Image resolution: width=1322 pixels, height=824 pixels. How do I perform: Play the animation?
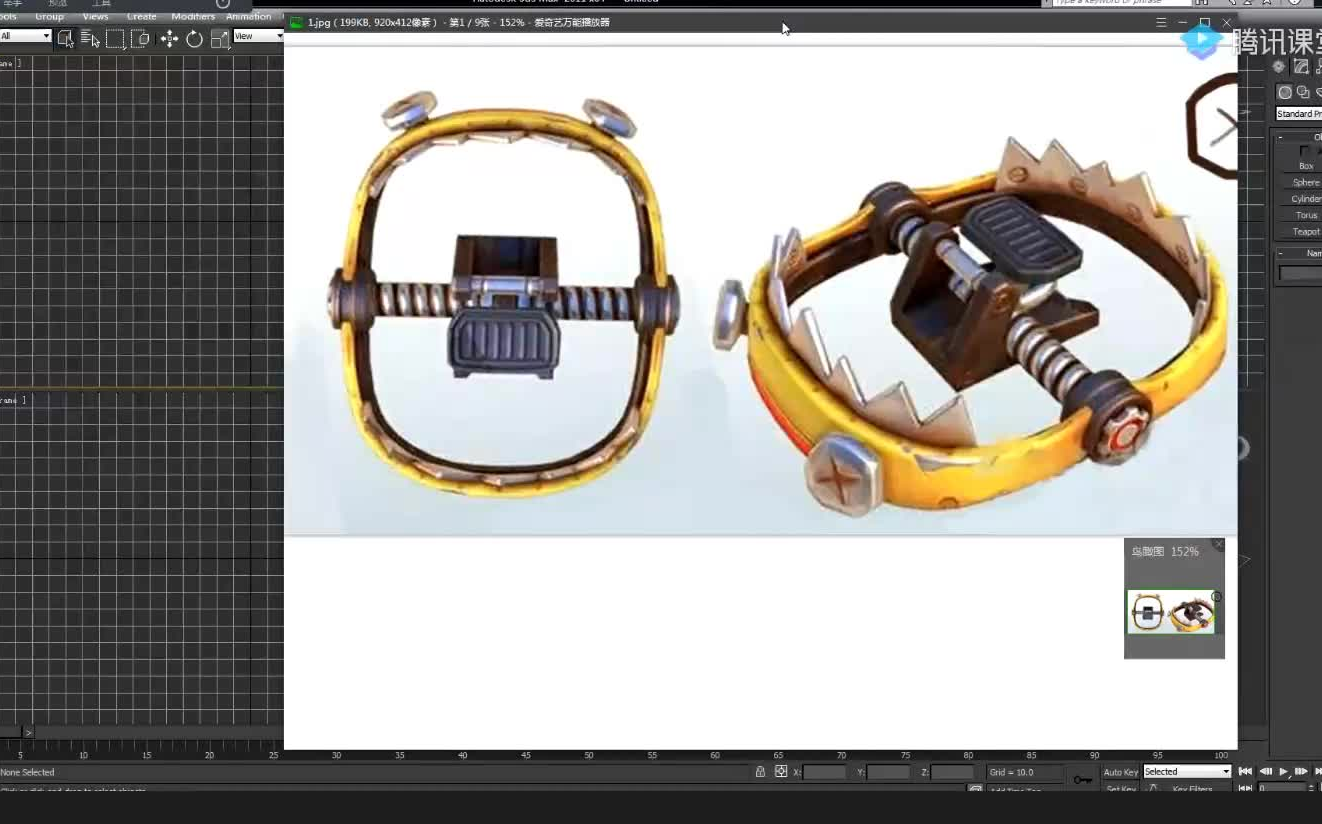click(x=1283, y=771)
